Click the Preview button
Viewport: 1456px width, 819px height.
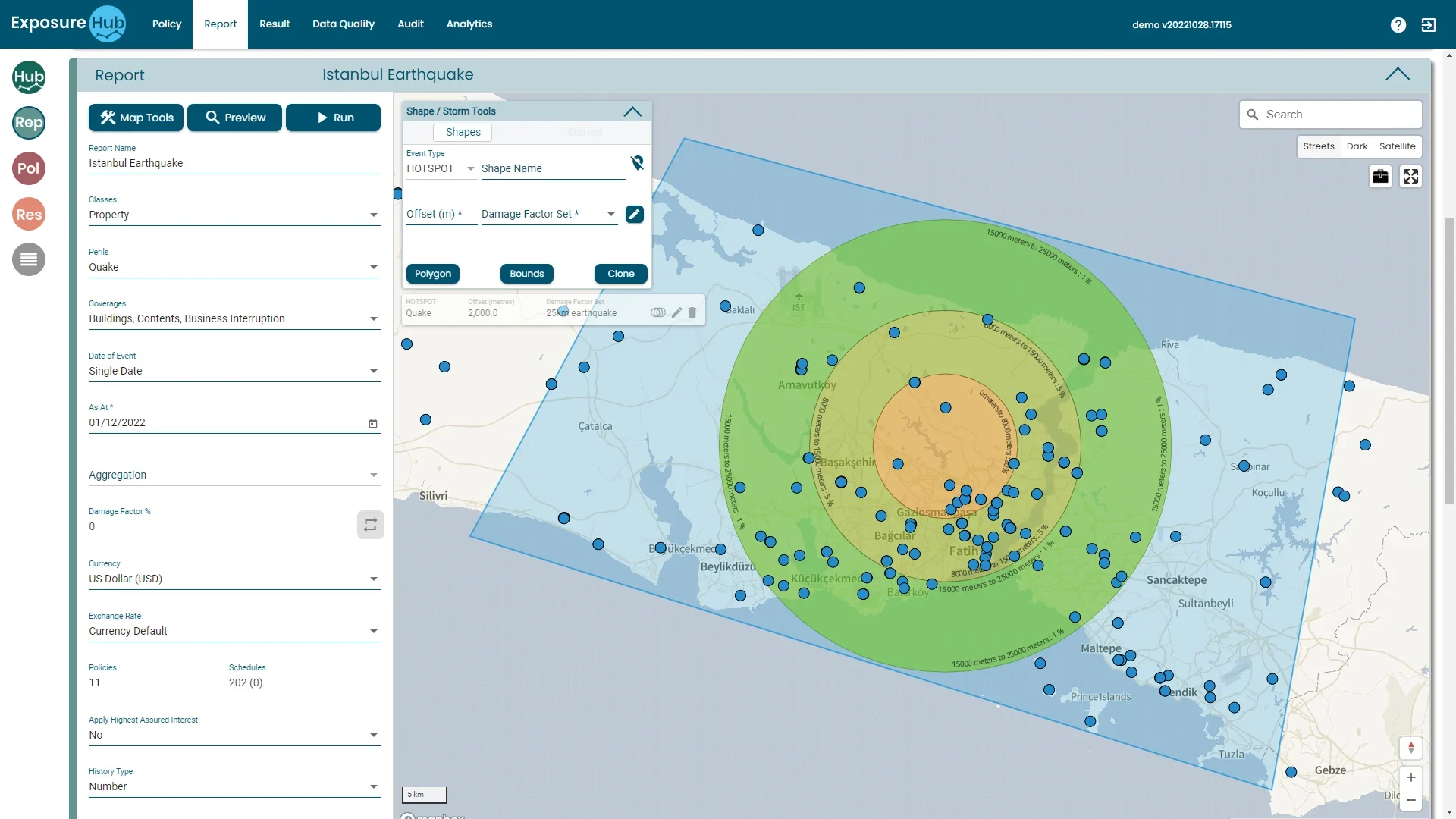tap(235, 118)
